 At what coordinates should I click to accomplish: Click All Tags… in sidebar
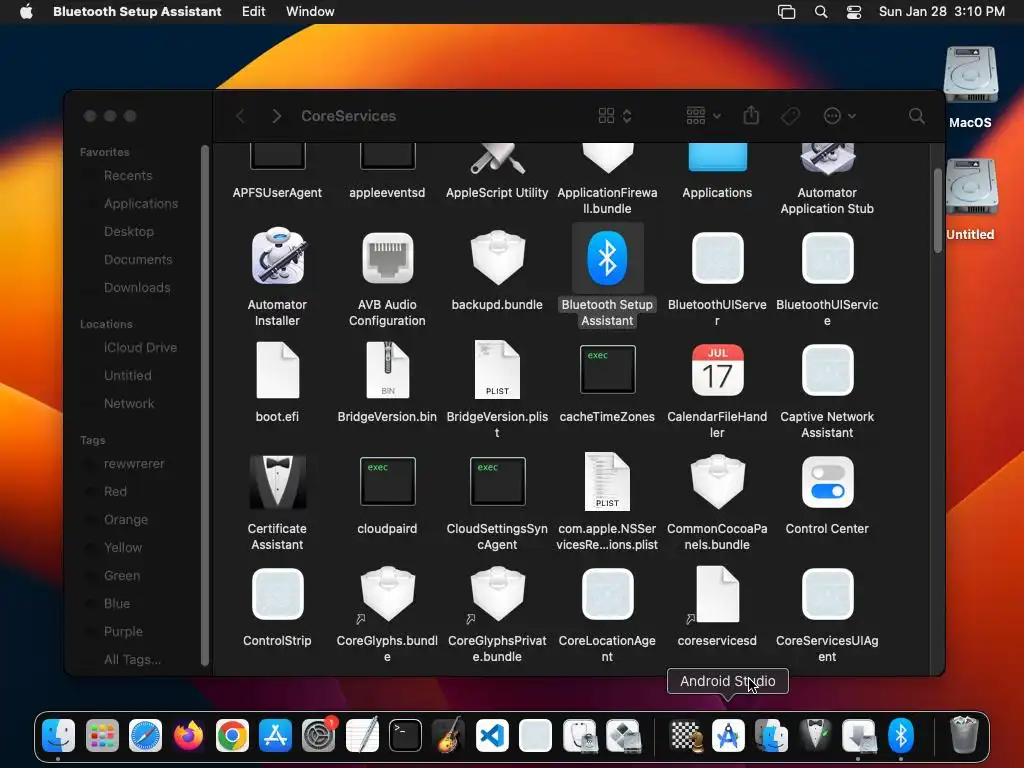click(132, 660)
